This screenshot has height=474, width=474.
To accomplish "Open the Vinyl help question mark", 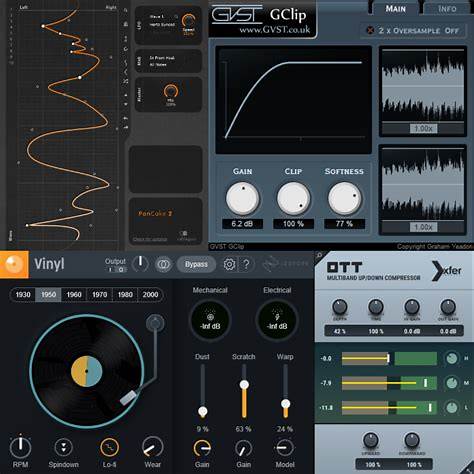I will [x=246, y=264].
